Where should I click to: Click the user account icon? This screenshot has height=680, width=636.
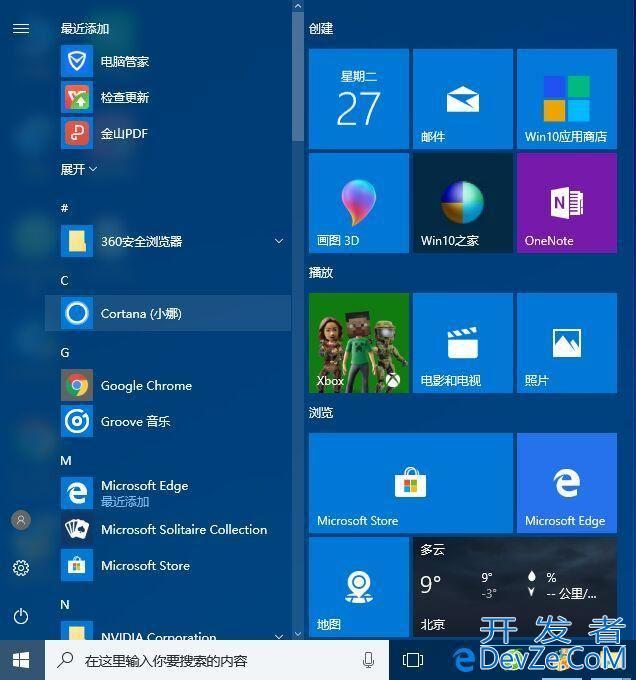pyautogui.click(x=21, y=520)
